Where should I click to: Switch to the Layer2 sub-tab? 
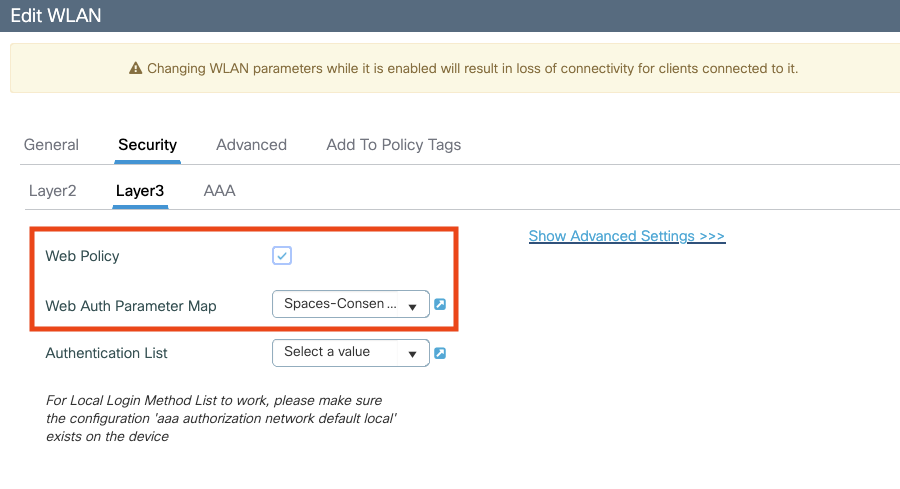coord(52,190)
